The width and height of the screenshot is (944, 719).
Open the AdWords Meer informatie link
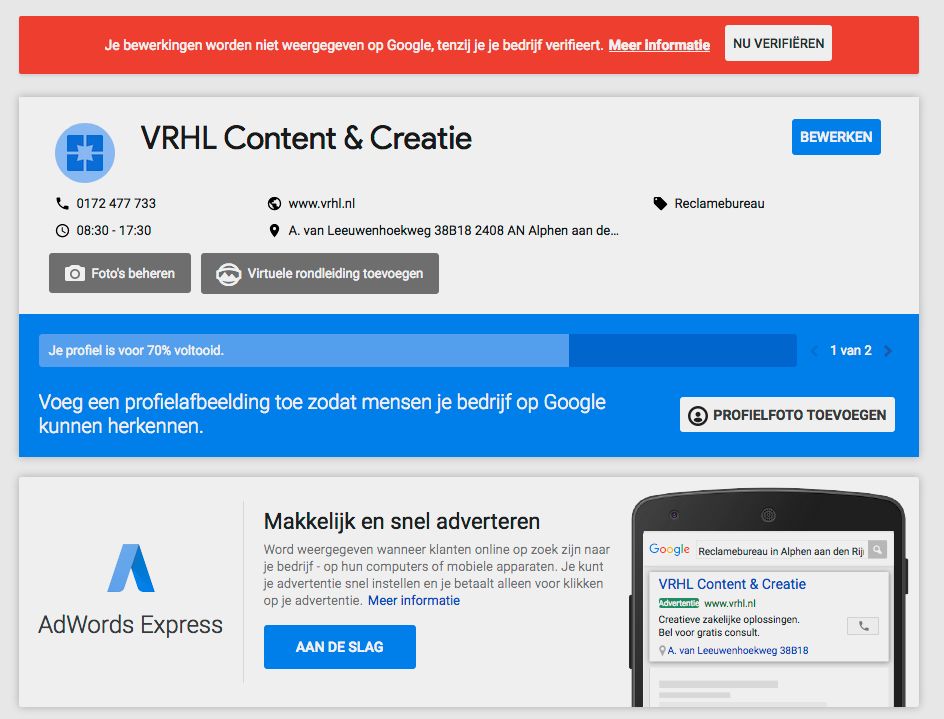(x=414, y=601)
